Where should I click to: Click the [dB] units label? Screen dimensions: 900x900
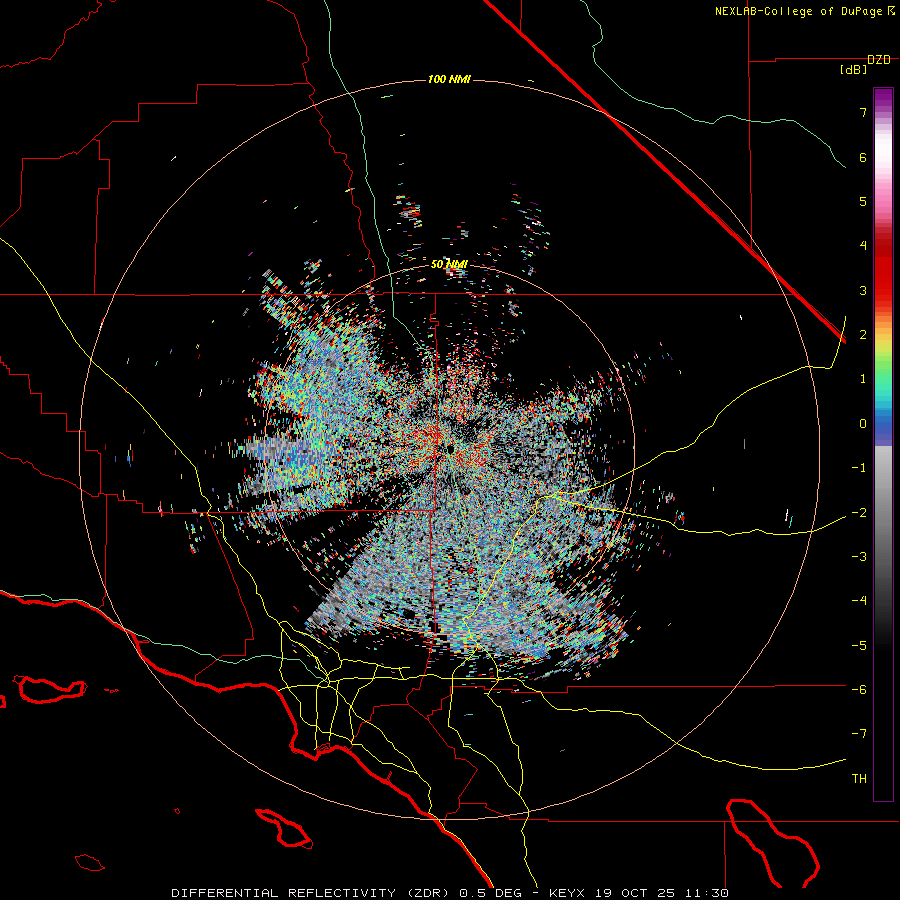pyautogui.click(x=854, y=70)
